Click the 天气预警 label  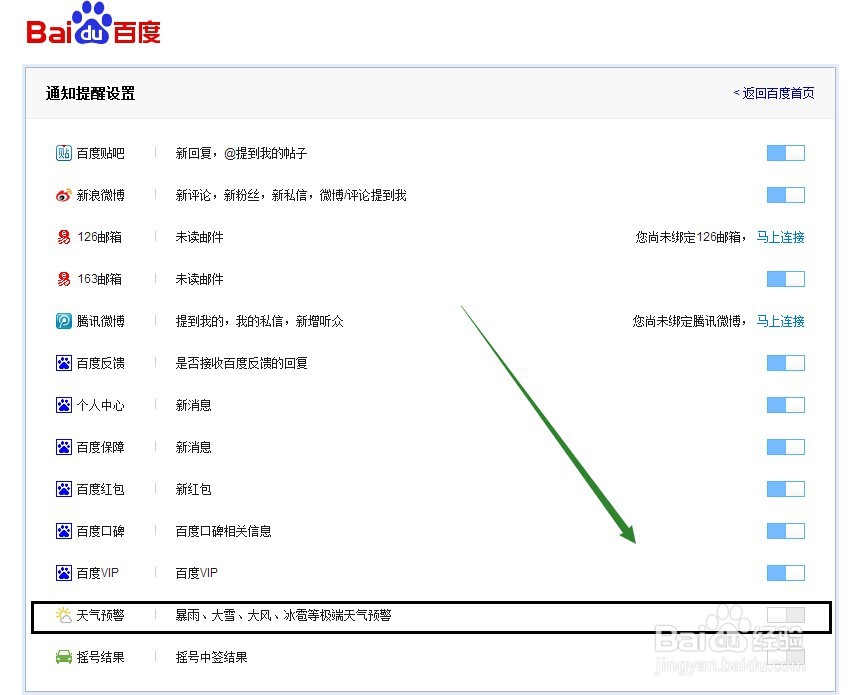coord(101,615)
